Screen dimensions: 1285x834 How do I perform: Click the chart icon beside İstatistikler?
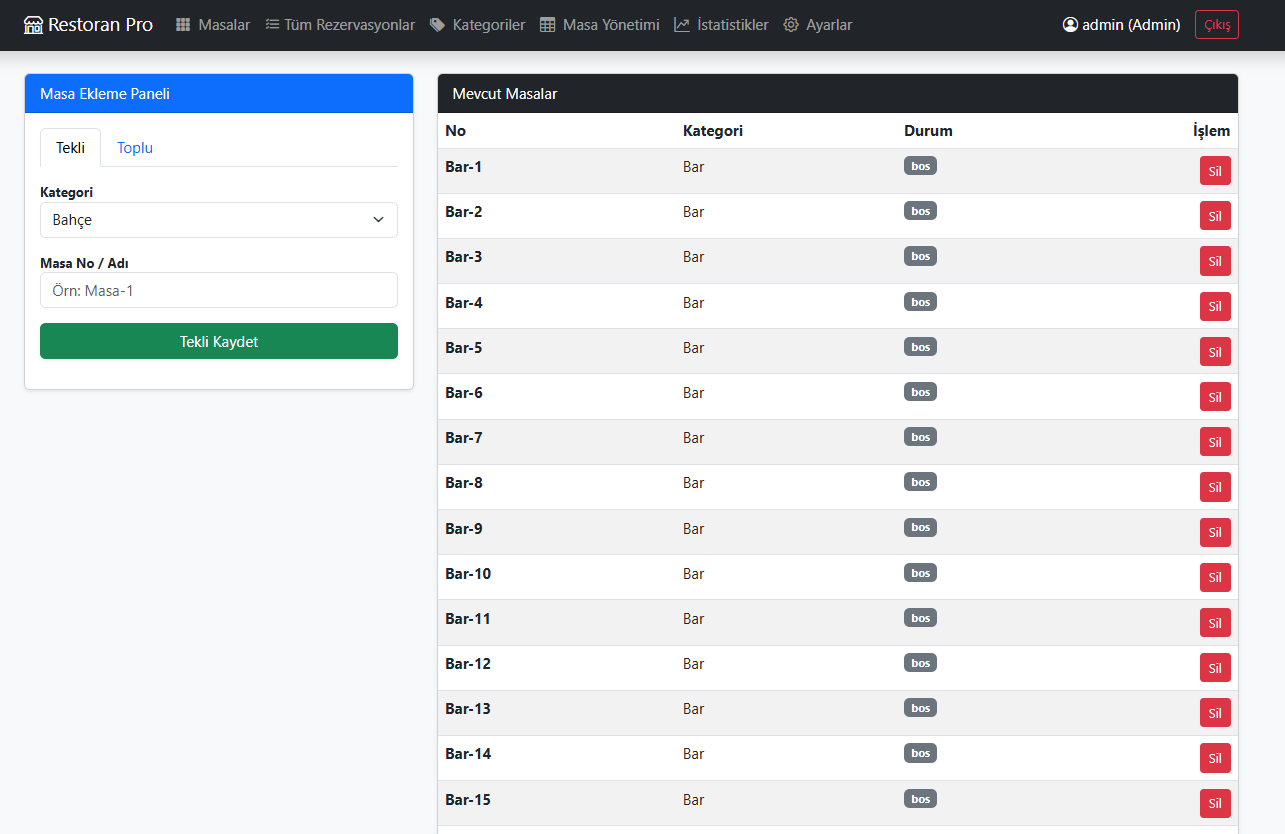[x=682, y=25]
